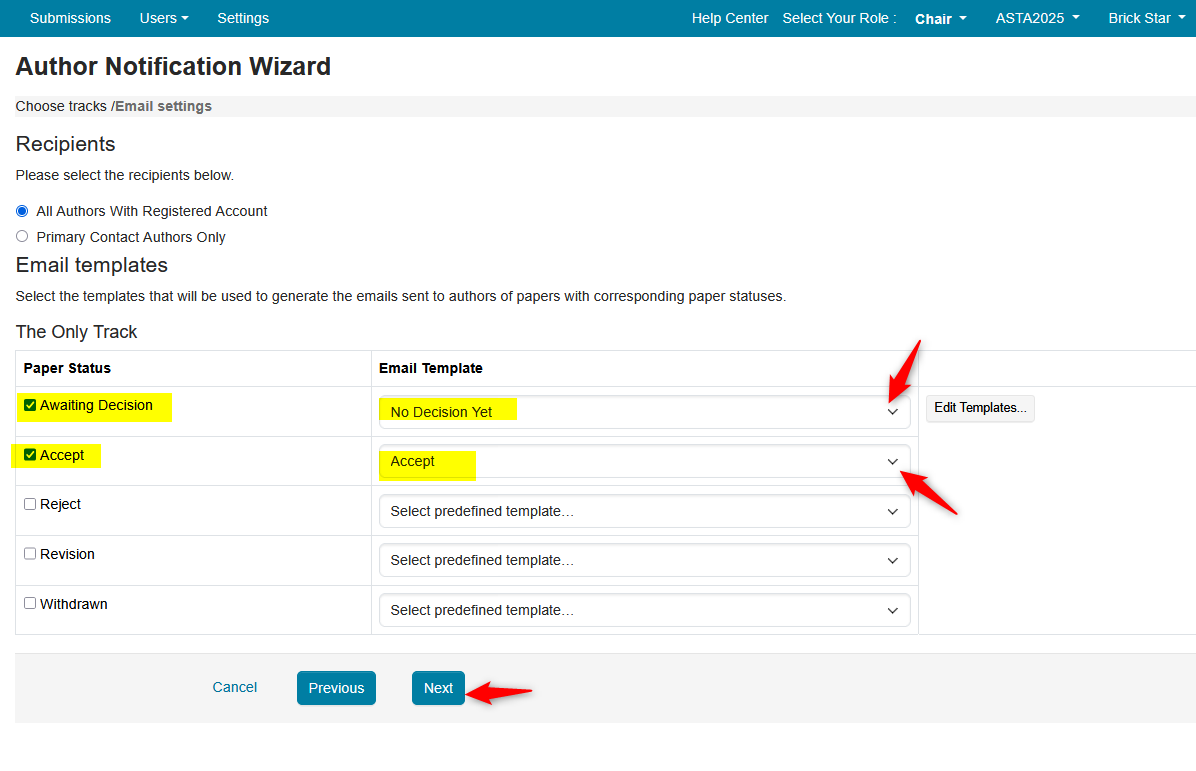
Task: Open the ASTA2025 conference dropdown
Action: pos(1036,18)
